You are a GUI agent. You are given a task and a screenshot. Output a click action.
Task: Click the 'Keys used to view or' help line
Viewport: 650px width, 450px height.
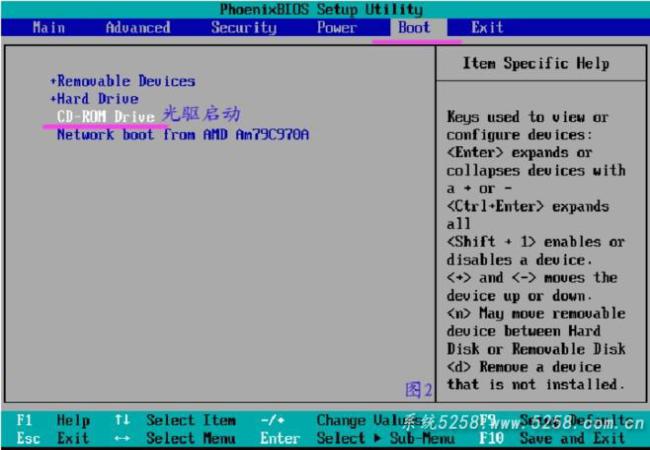(x=527, y=117)
